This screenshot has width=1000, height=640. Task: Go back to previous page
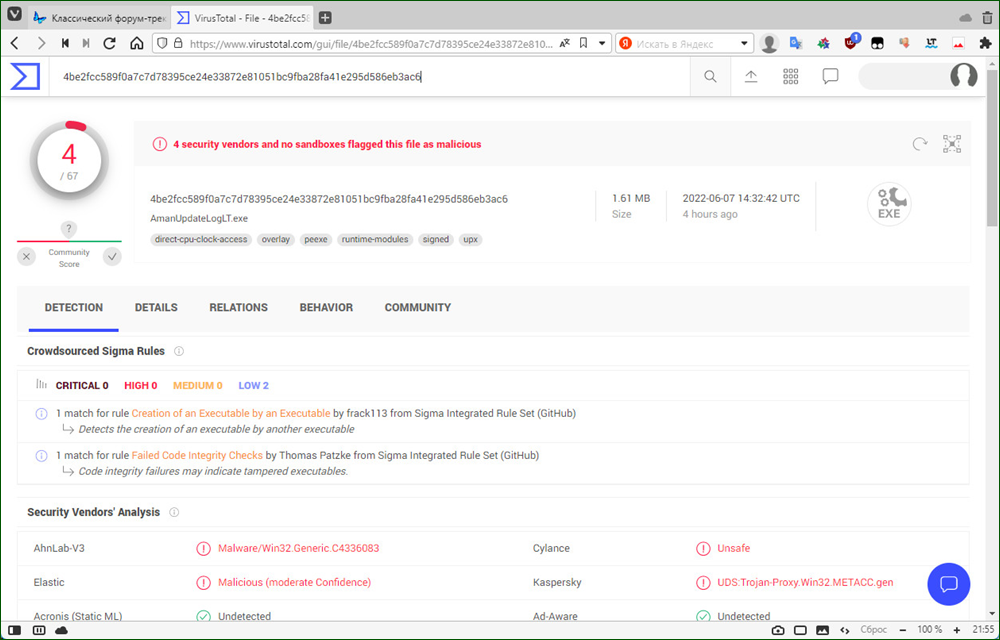tap(15, 43)
